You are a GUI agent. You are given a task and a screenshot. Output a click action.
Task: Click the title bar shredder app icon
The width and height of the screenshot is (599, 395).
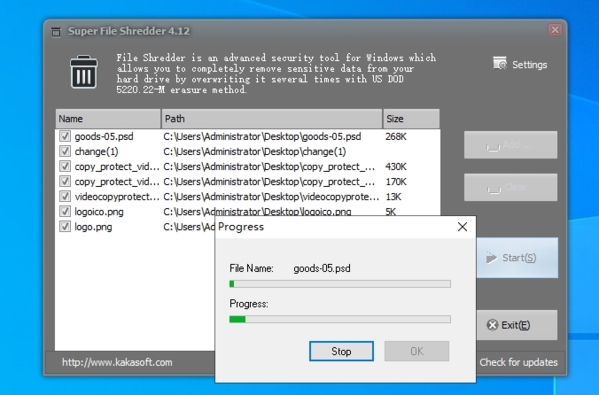coord(56,31)
